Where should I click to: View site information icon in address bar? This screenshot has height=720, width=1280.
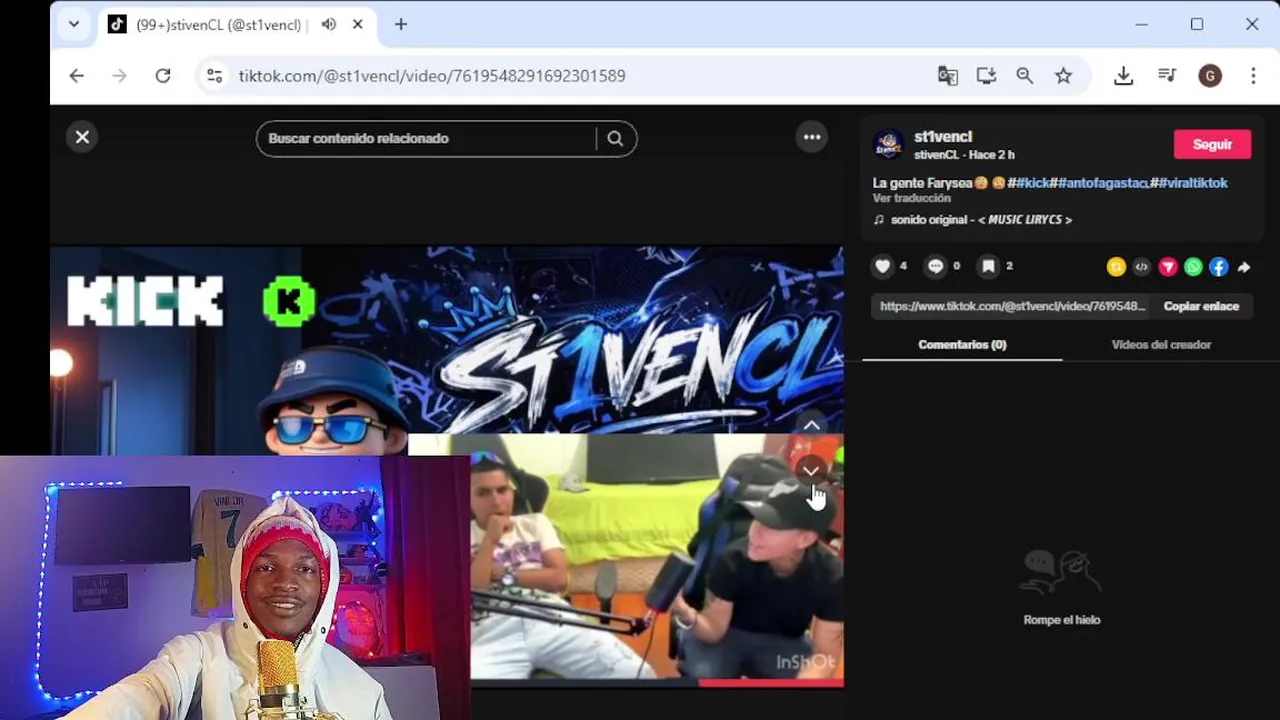214,76
